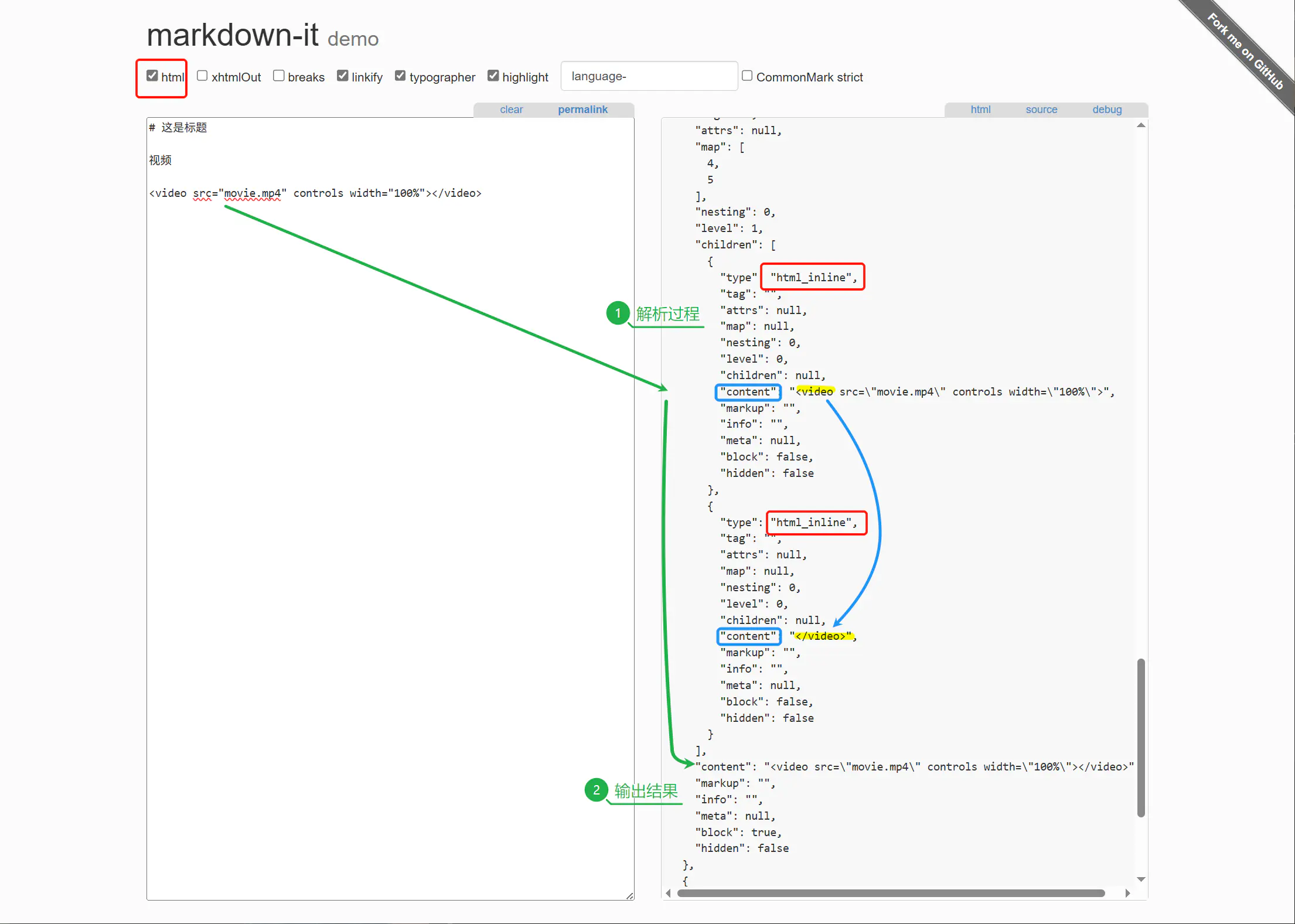This screenshot has height=924, width=1295.
Task: Click the vertical scrollbar thumb in output
Action: pos(1141,738)
